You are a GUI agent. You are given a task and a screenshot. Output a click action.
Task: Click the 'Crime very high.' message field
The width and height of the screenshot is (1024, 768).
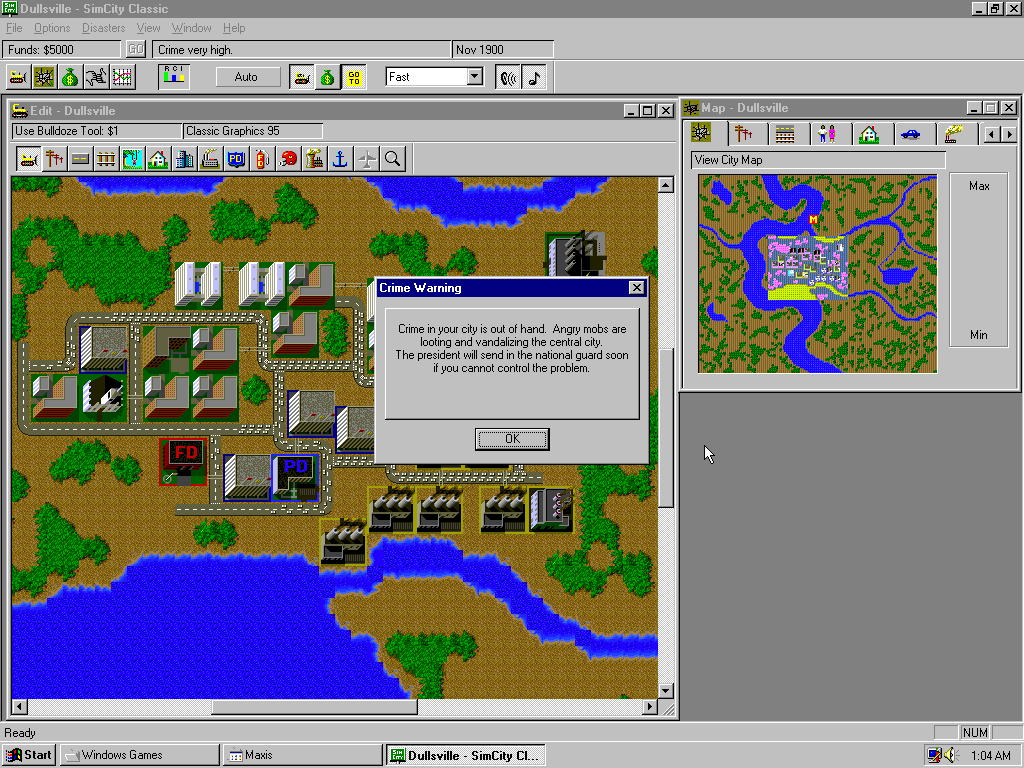pos(301,50)
